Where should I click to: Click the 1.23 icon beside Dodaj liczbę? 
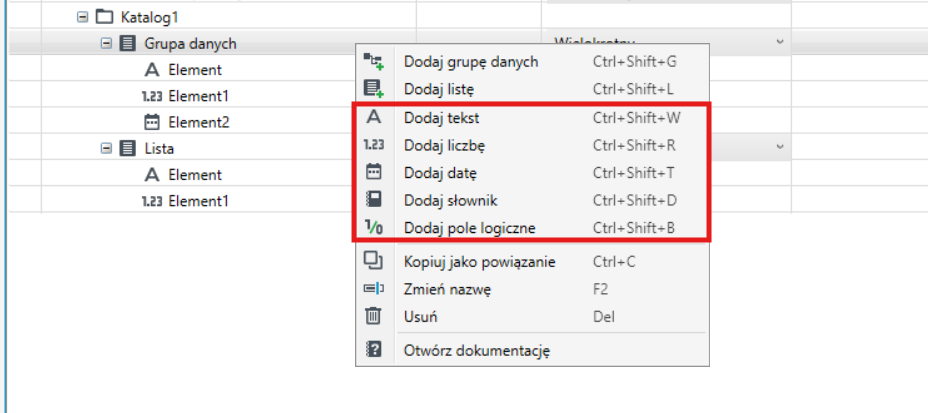coord(373,145)
